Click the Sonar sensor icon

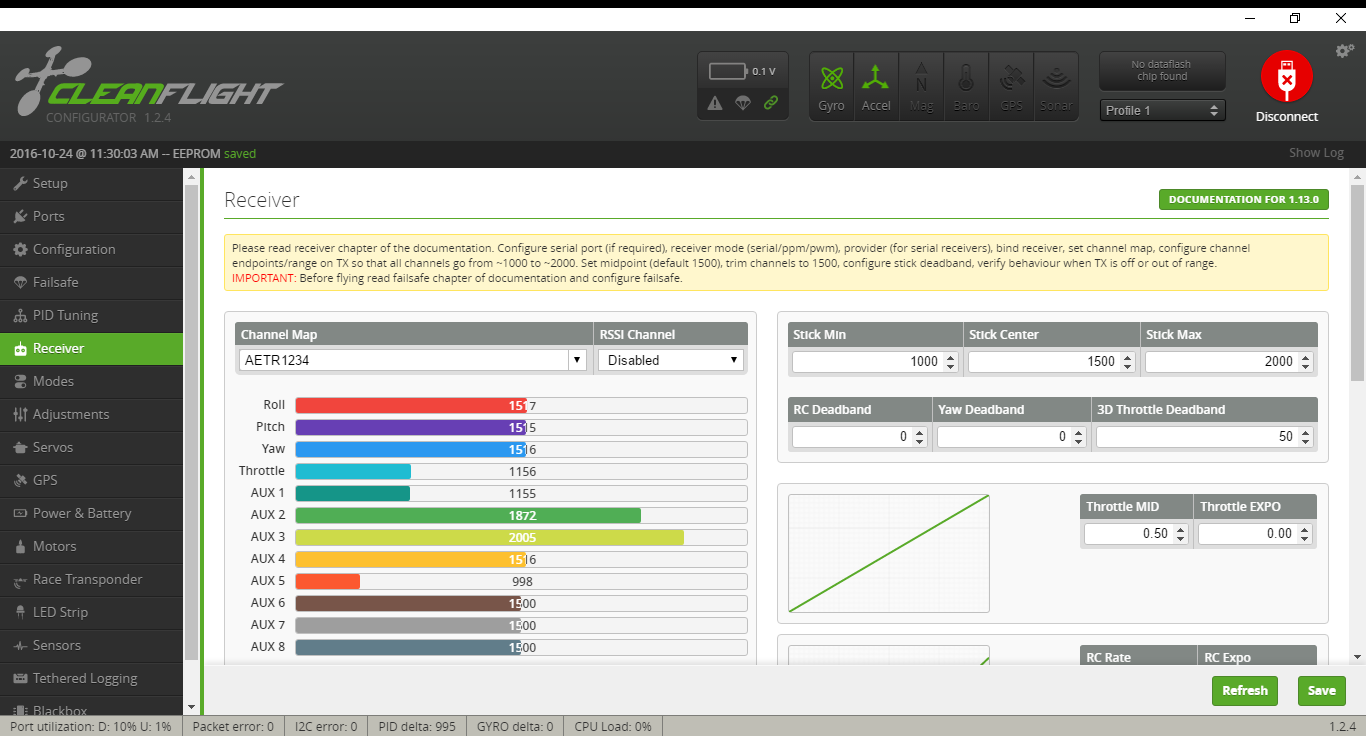[1056, 85]
